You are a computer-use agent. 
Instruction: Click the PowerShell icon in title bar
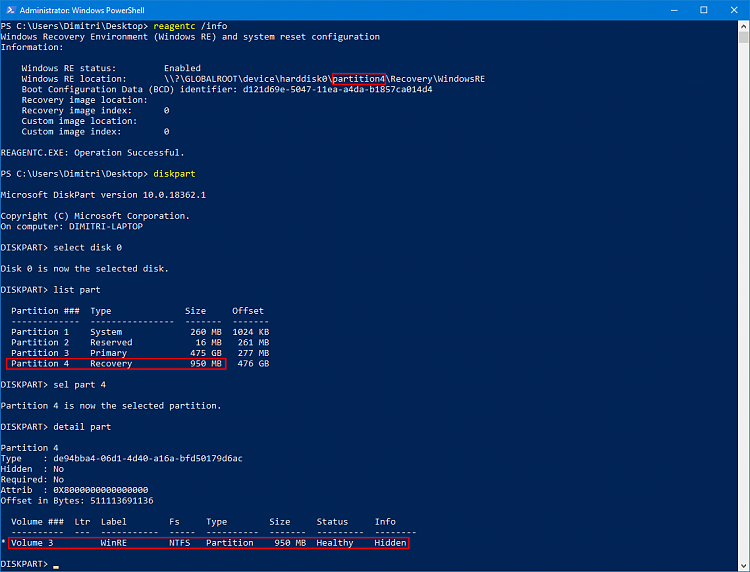tap(10, 10)
